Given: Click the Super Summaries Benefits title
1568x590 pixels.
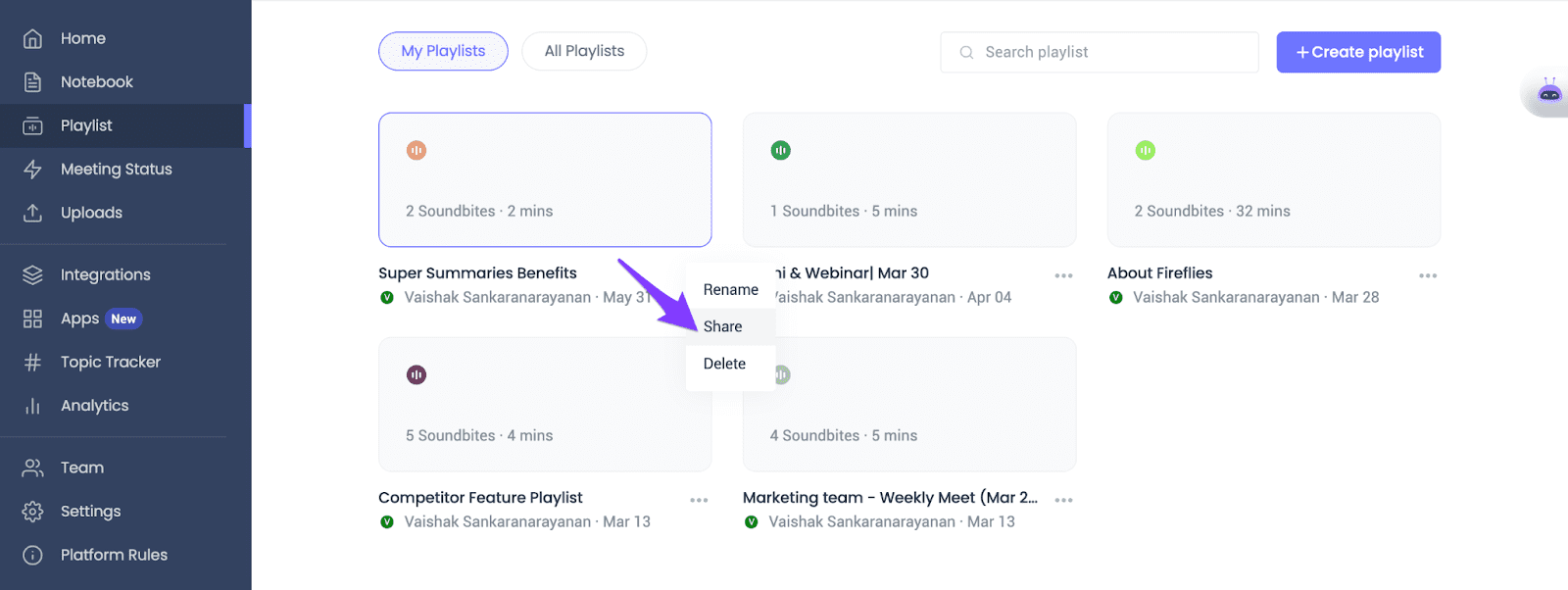Looking at the screenshot, I should click(477, 273).
